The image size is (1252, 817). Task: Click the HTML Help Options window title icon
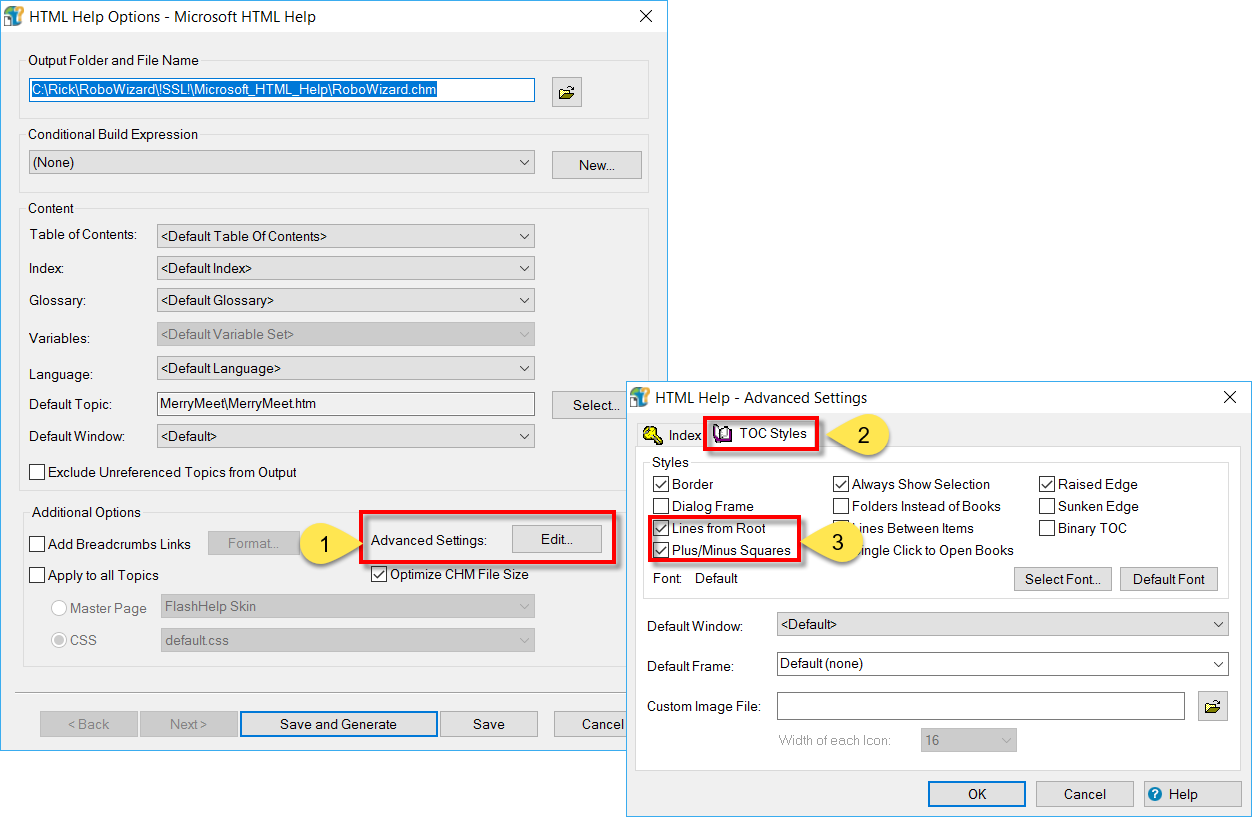click(14, 16)
